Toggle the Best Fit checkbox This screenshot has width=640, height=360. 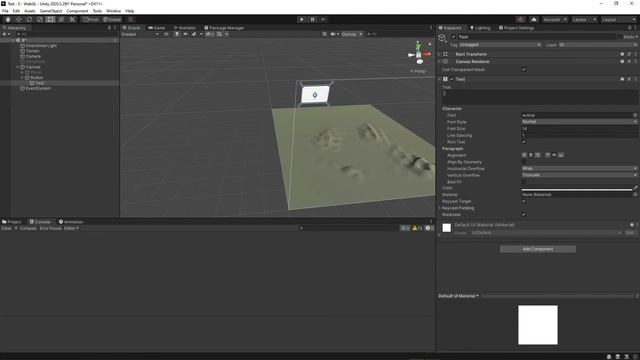click(524, 182)
